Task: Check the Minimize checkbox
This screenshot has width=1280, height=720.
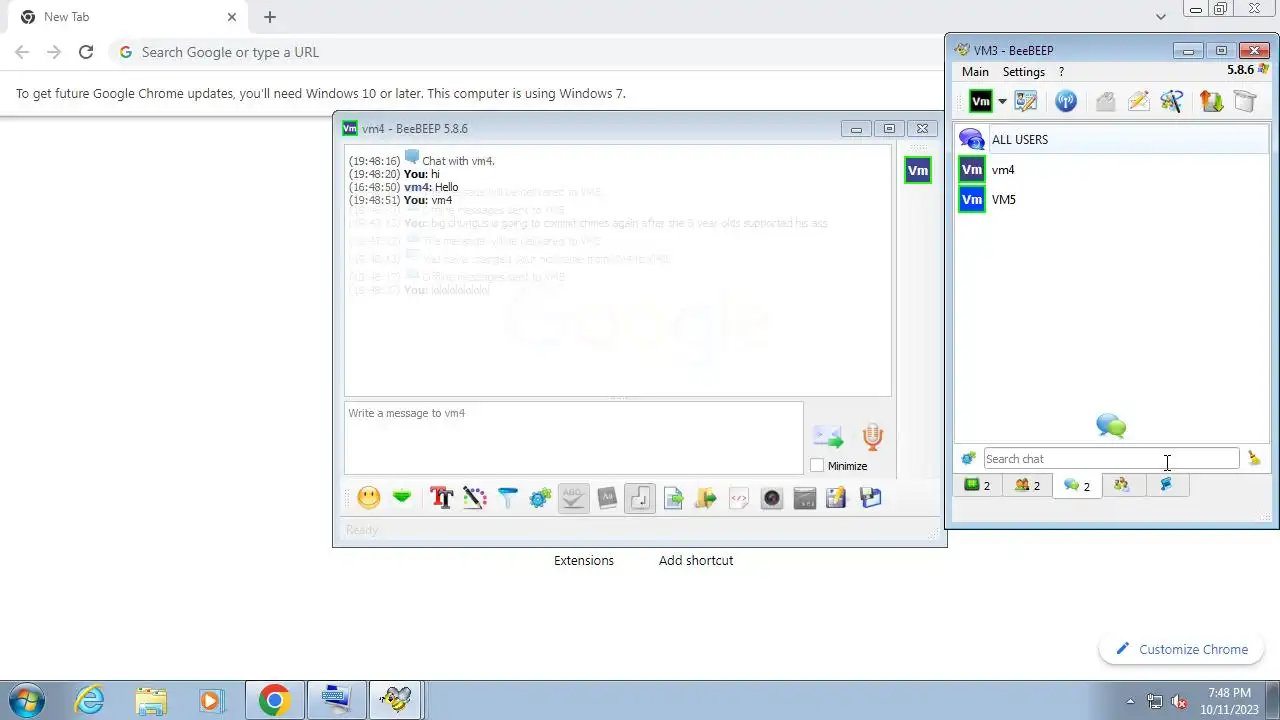Action: click(817, 466)
